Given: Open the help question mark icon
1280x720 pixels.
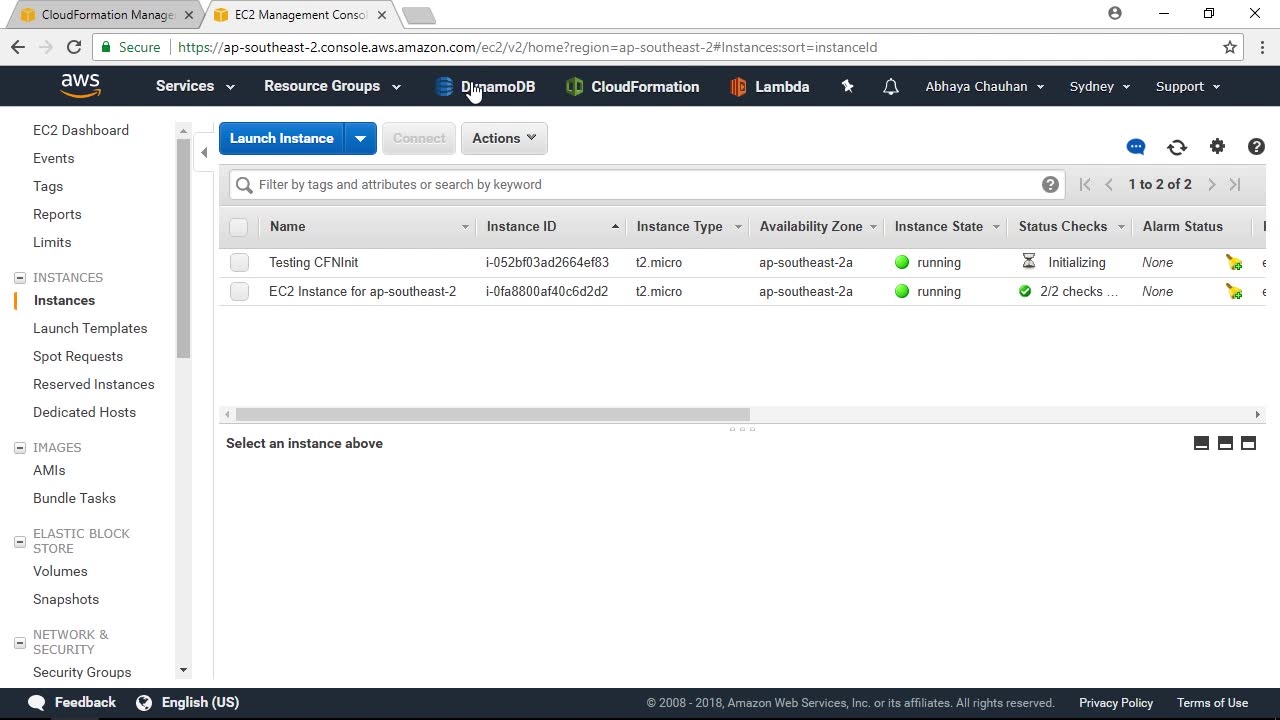Looking at the screenshot, I should point(1257,147).
